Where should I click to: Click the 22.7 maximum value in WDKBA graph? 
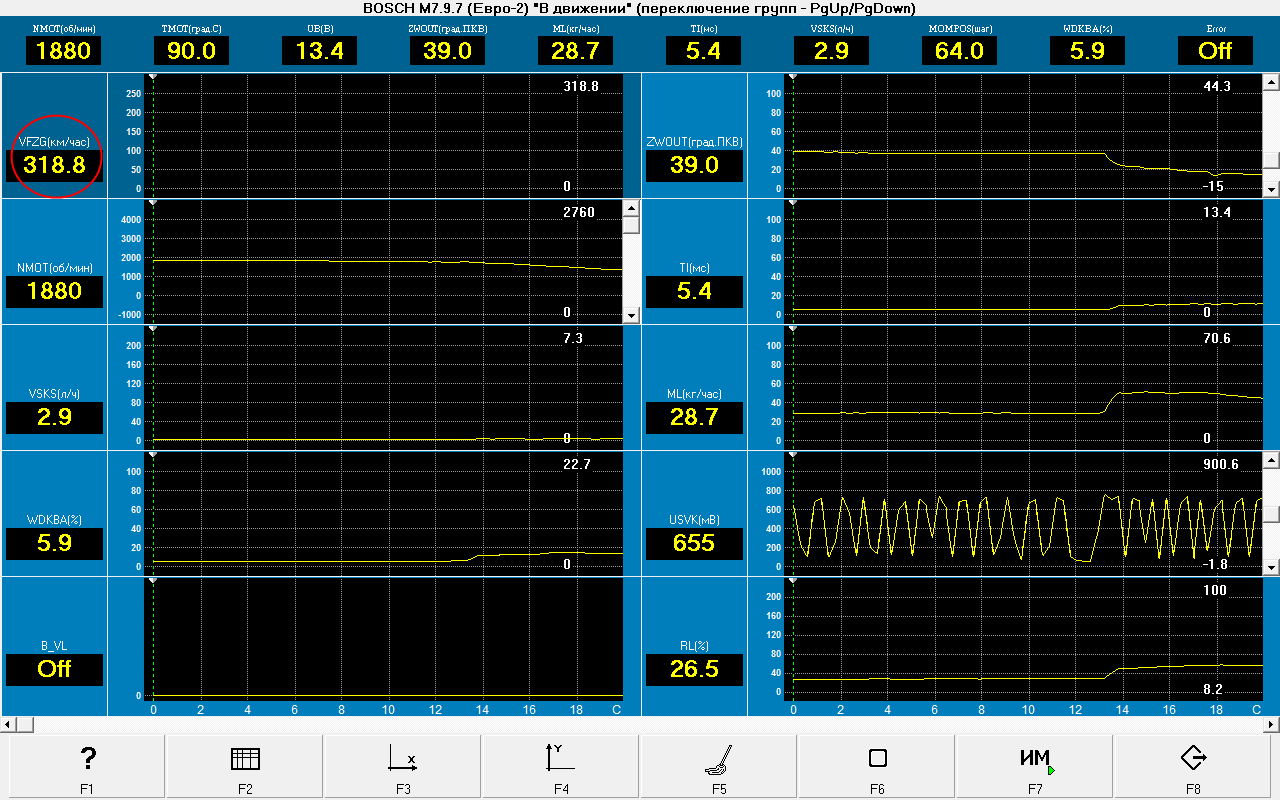(x=577, y=464)
